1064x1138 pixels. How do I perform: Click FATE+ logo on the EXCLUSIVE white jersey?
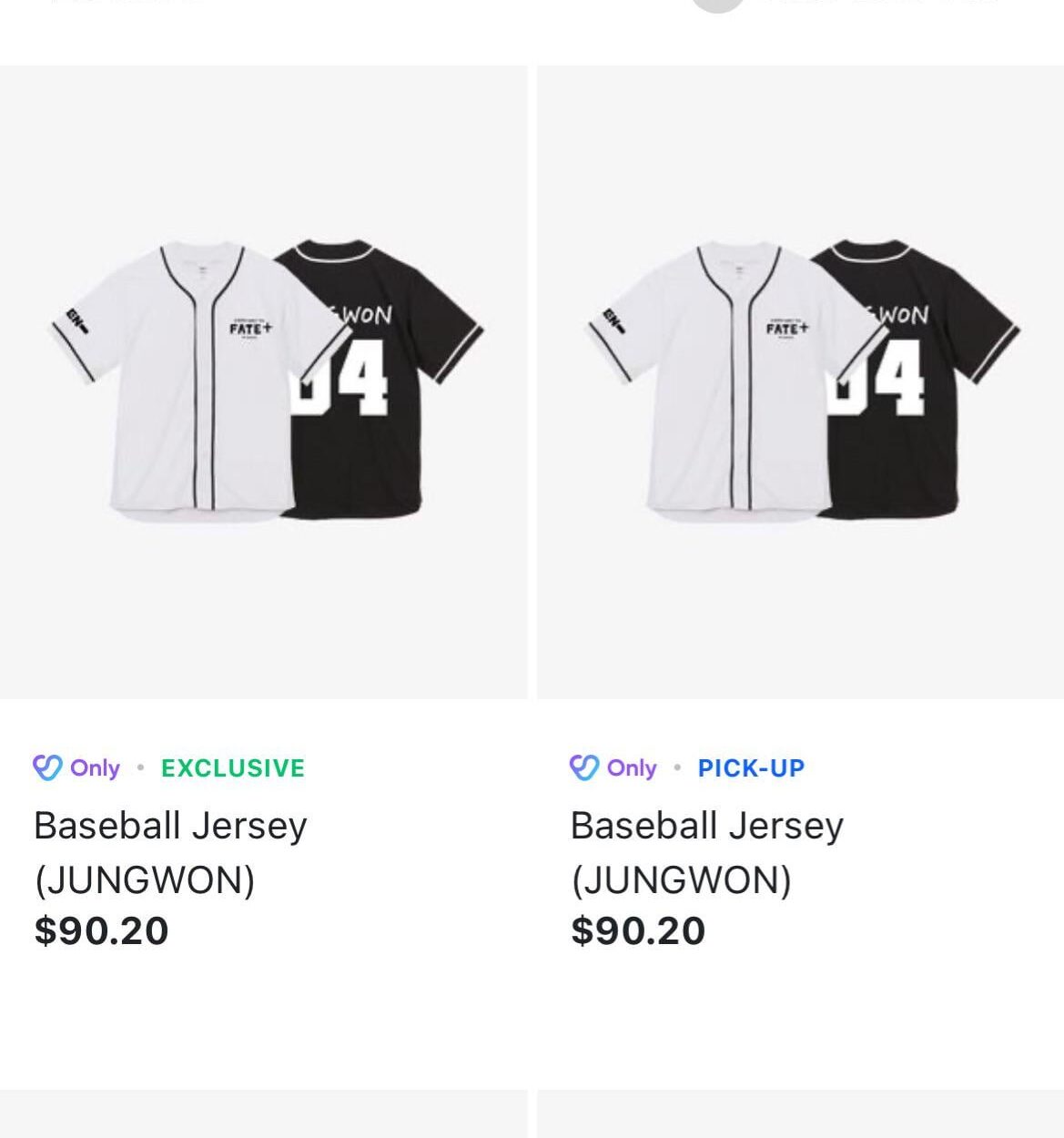coord(250,328)
